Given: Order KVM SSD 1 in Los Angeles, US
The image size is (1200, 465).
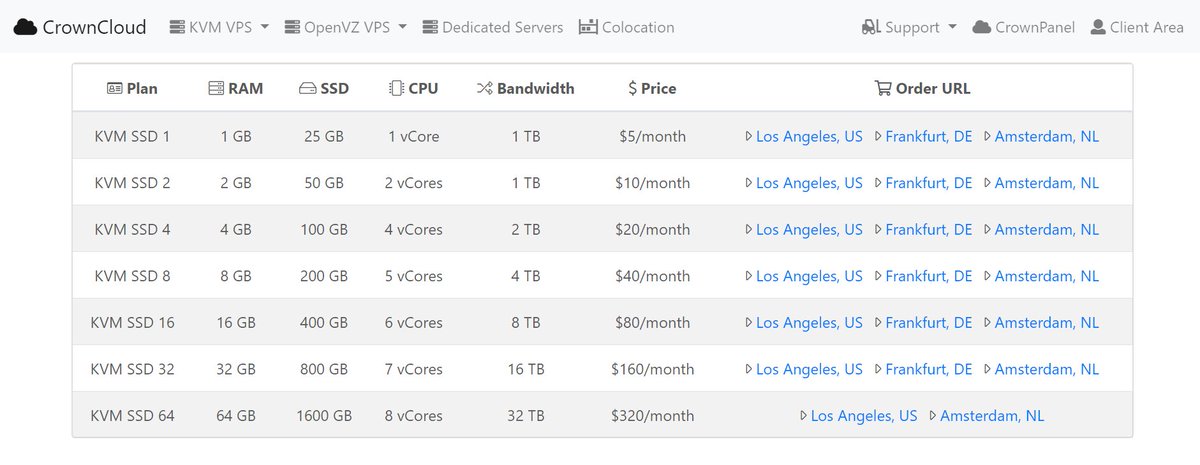Looking at the screenshot, I should (809, 136).
